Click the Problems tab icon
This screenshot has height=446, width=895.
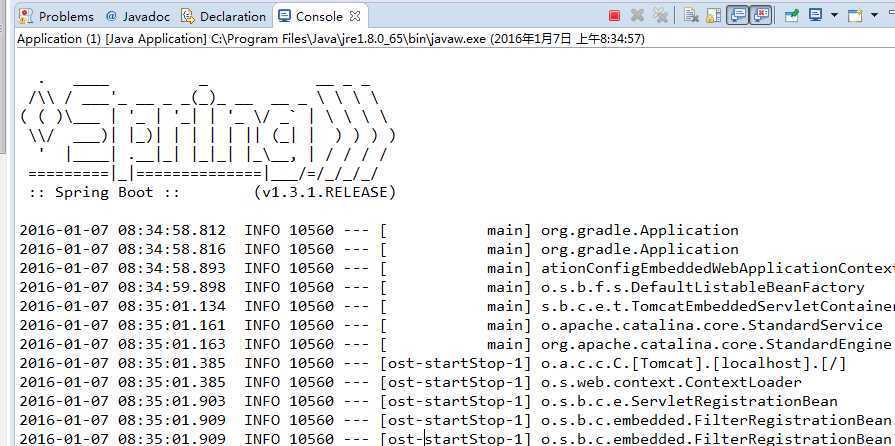click(x=26, y=17)
